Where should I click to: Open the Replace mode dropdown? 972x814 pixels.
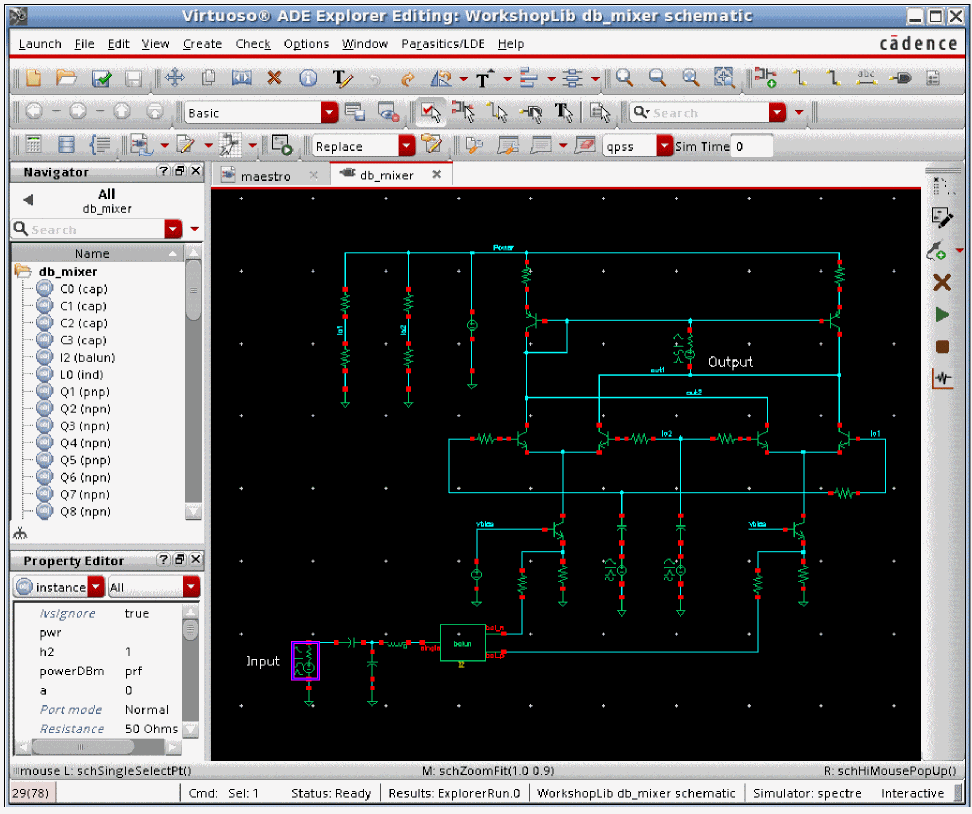[406, 146]
